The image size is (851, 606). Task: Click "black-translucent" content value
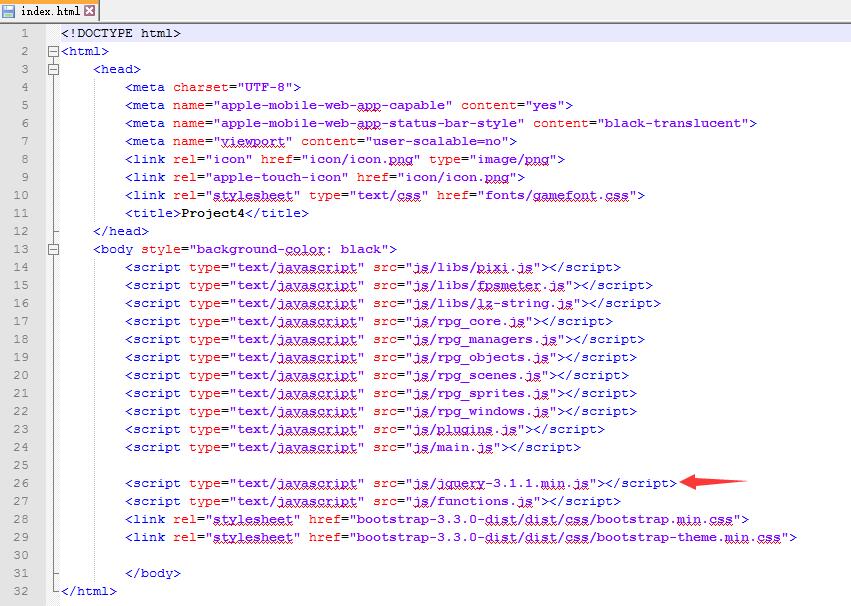(x=673, y=123)
